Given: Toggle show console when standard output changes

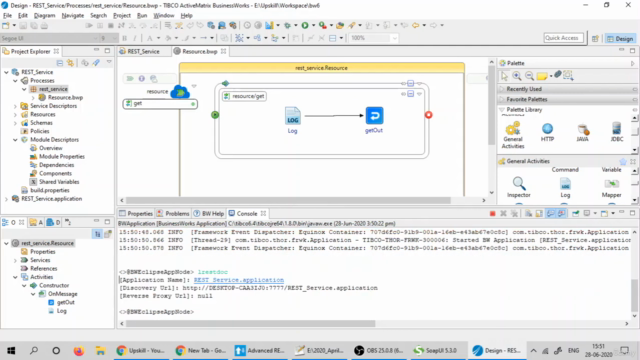Looking at the screenshot, I should tap(551, 213).
